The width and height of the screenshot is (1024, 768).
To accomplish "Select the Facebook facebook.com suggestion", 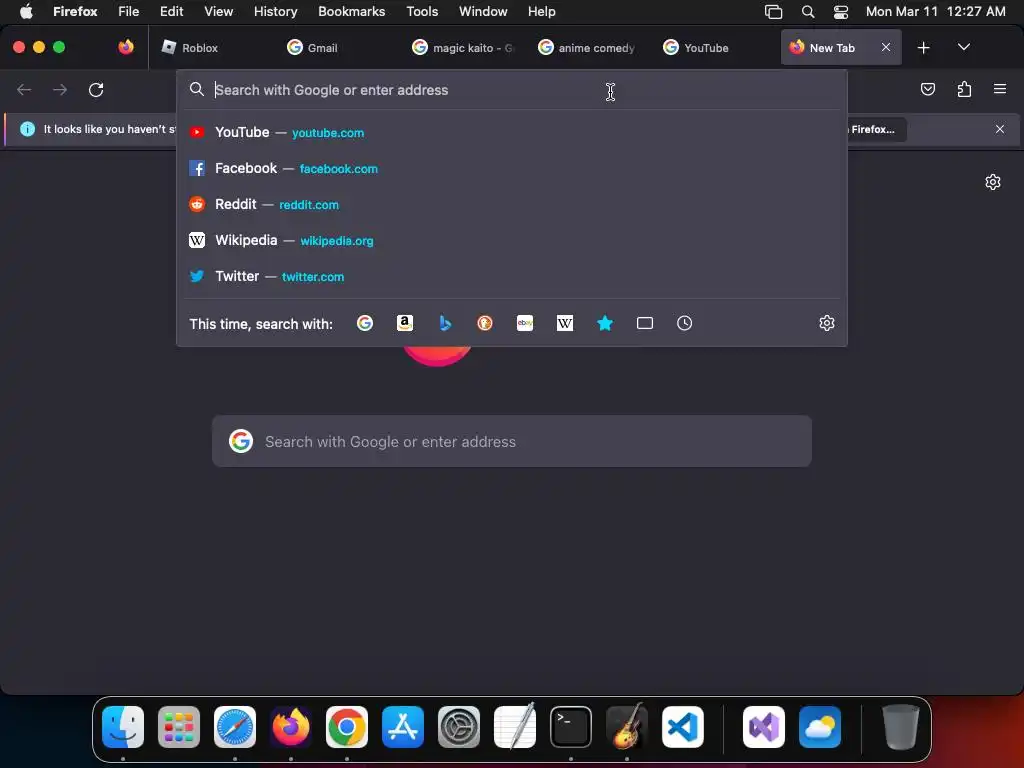I will coord(512,168).
